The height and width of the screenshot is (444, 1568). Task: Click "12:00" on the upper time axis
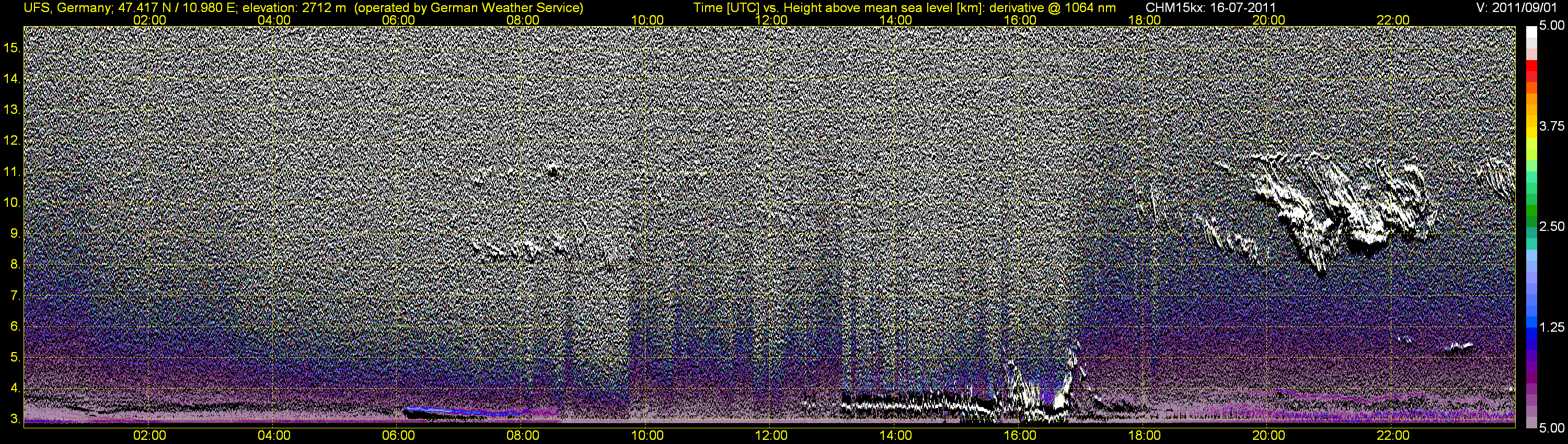(x=771, y=20)
